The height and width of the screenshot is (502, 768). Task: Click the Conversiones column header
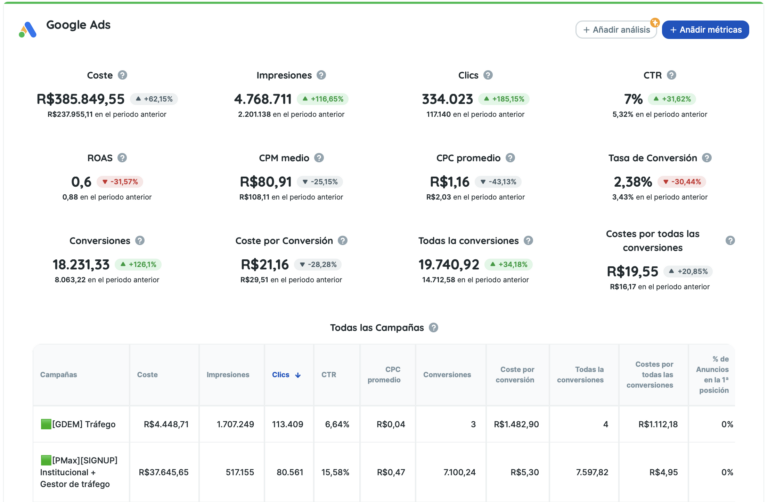[447, 375]
